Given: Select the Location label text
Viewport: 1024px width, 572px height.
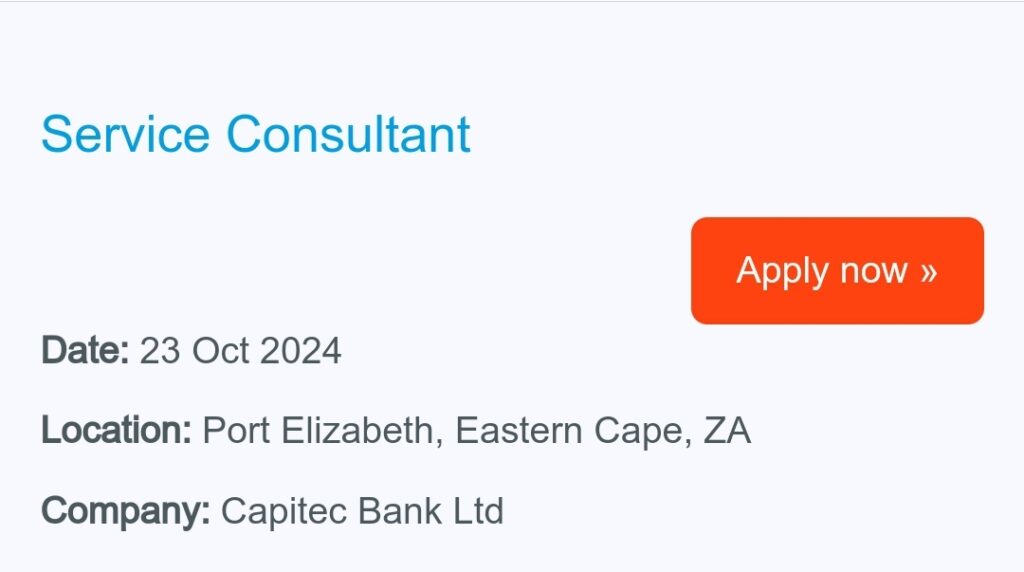Looking at the screenshot, I should (116, 430).
